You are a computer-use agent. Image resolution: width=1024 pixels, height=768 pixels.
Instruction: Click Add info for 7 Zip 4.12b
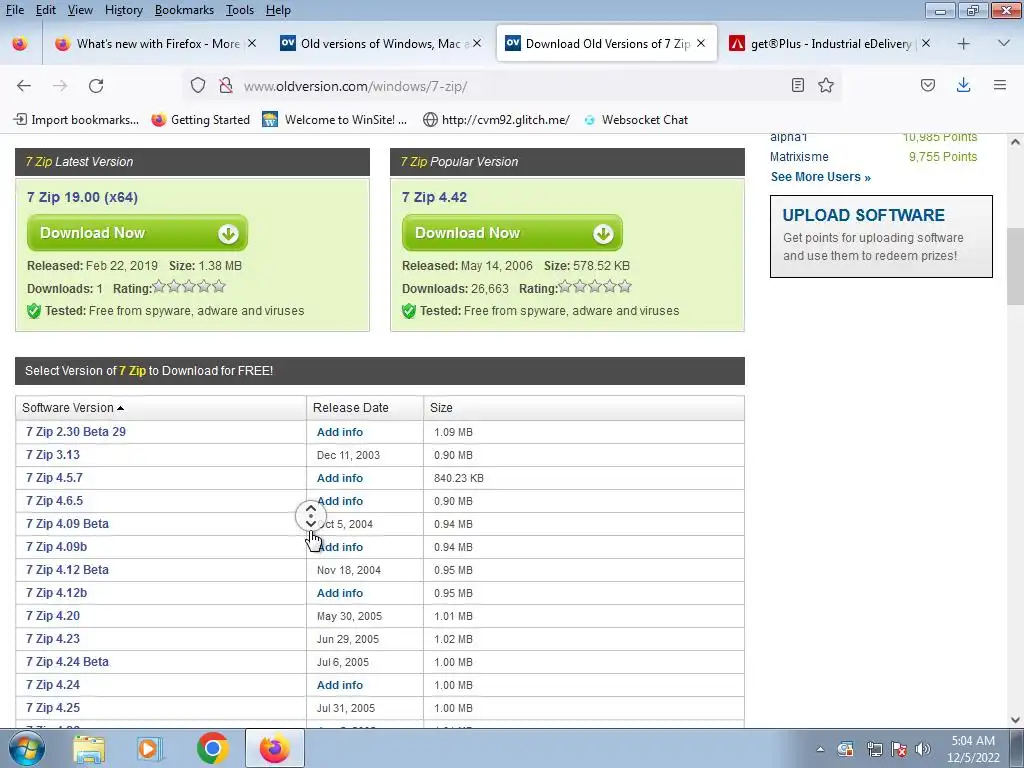point(340,593)
